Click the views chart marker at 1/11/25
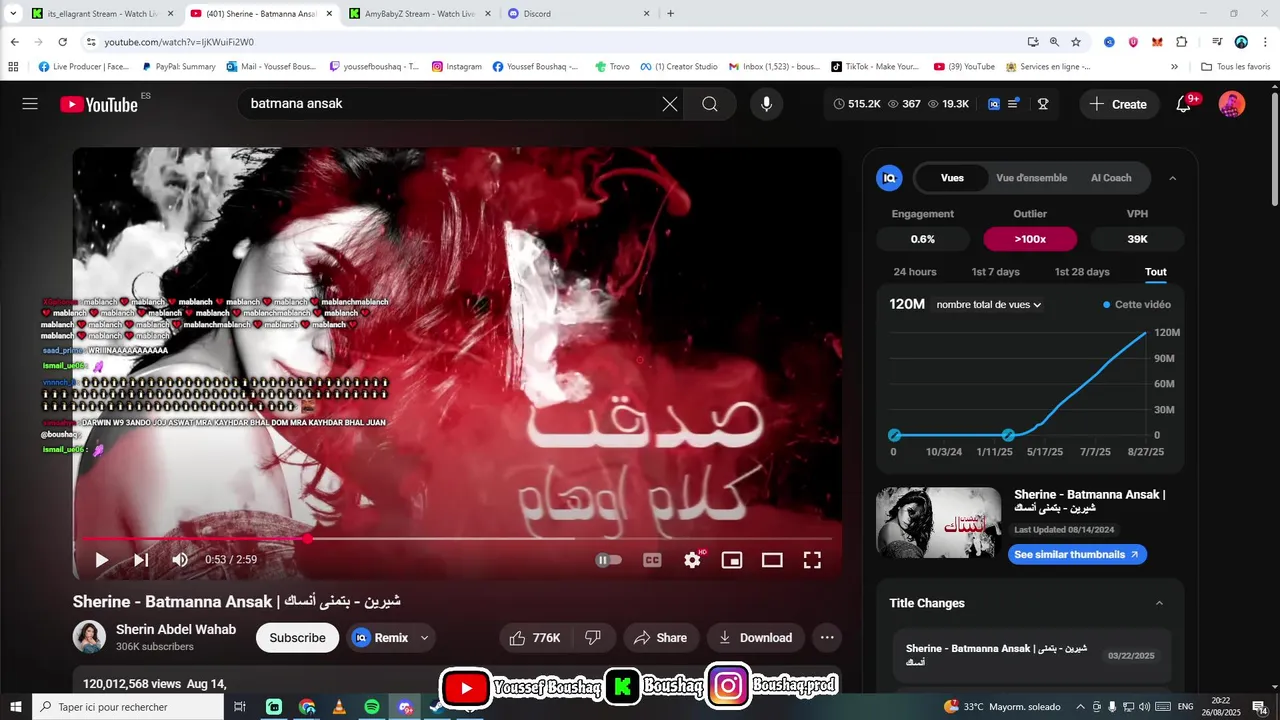Screen dimensions: 1280x720 pos(1008,435)
